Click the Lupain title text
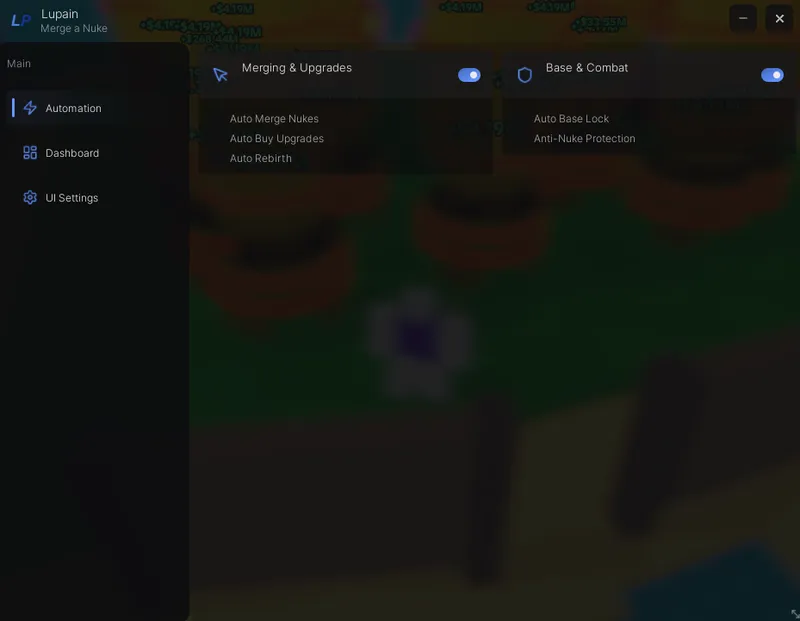The height and width of the screenshot is (621, 800). pos(60,14)
